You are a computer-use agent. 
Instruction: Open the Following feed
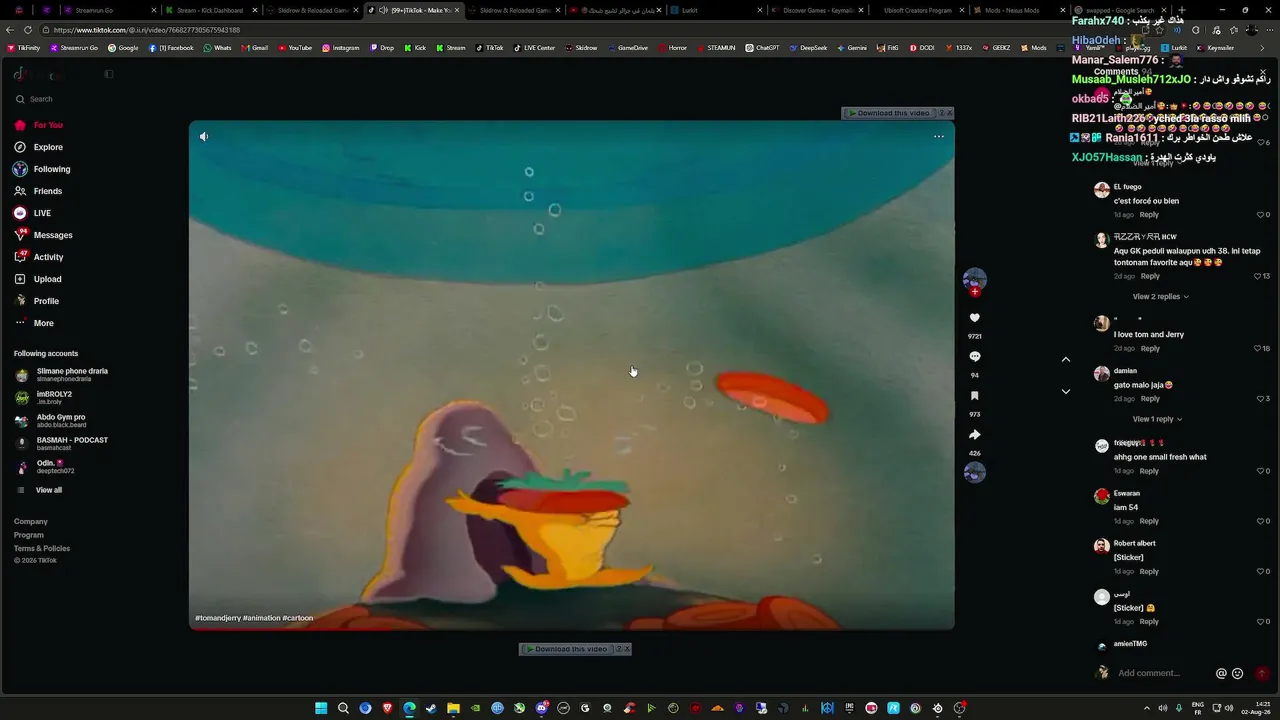[43, 169]
